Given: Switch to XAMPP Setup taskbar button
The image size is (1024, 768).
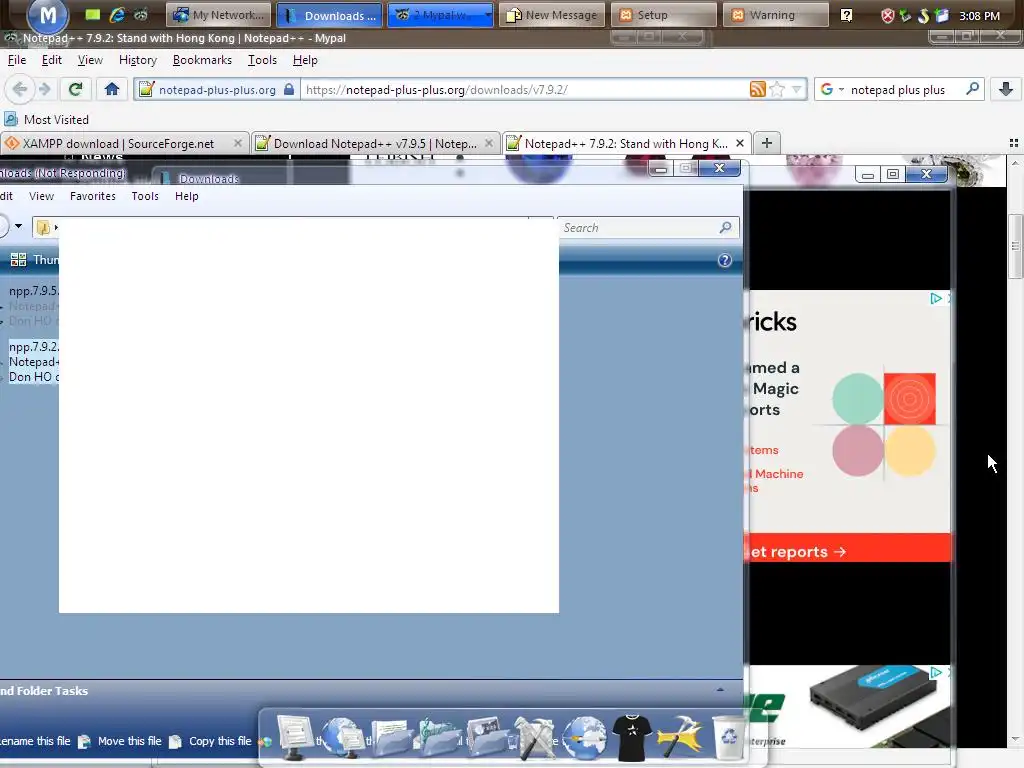Looking at the screenshot, I should point(664,15).
